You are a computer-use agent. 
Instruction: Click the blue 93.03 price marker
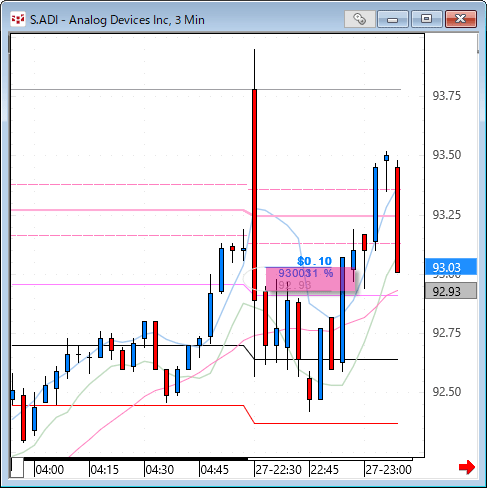(x=451, y=267)
